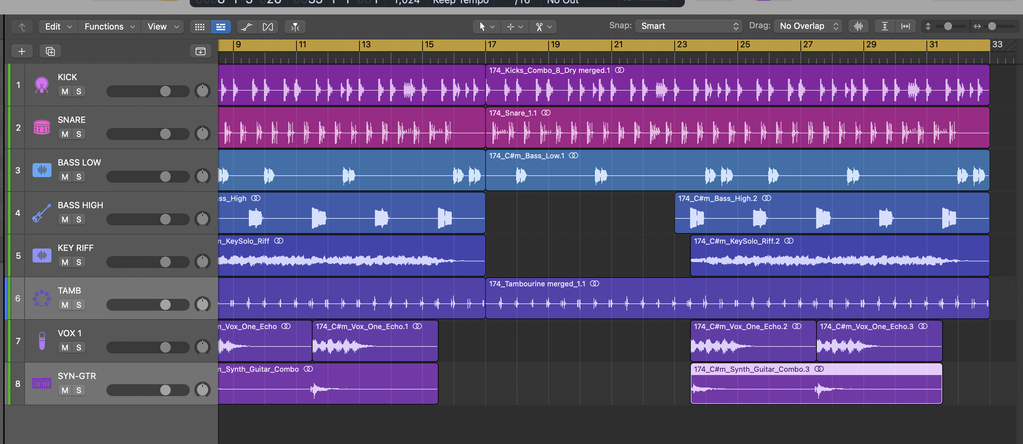Toggle waveform zoom icon
Screen dimensions: 1023x444
[x=859, y=26]
